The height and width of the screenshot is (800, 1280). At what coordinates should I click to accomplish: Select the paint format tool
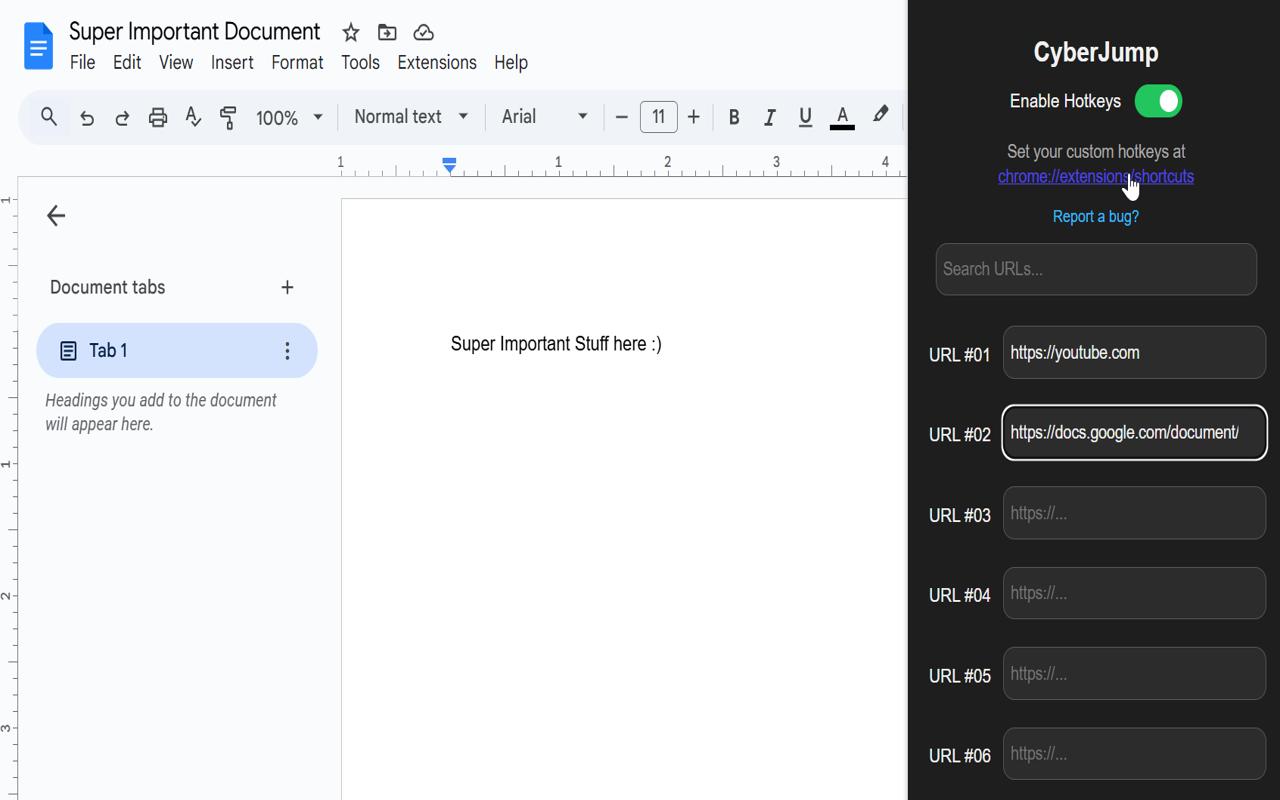pos(228,117)
